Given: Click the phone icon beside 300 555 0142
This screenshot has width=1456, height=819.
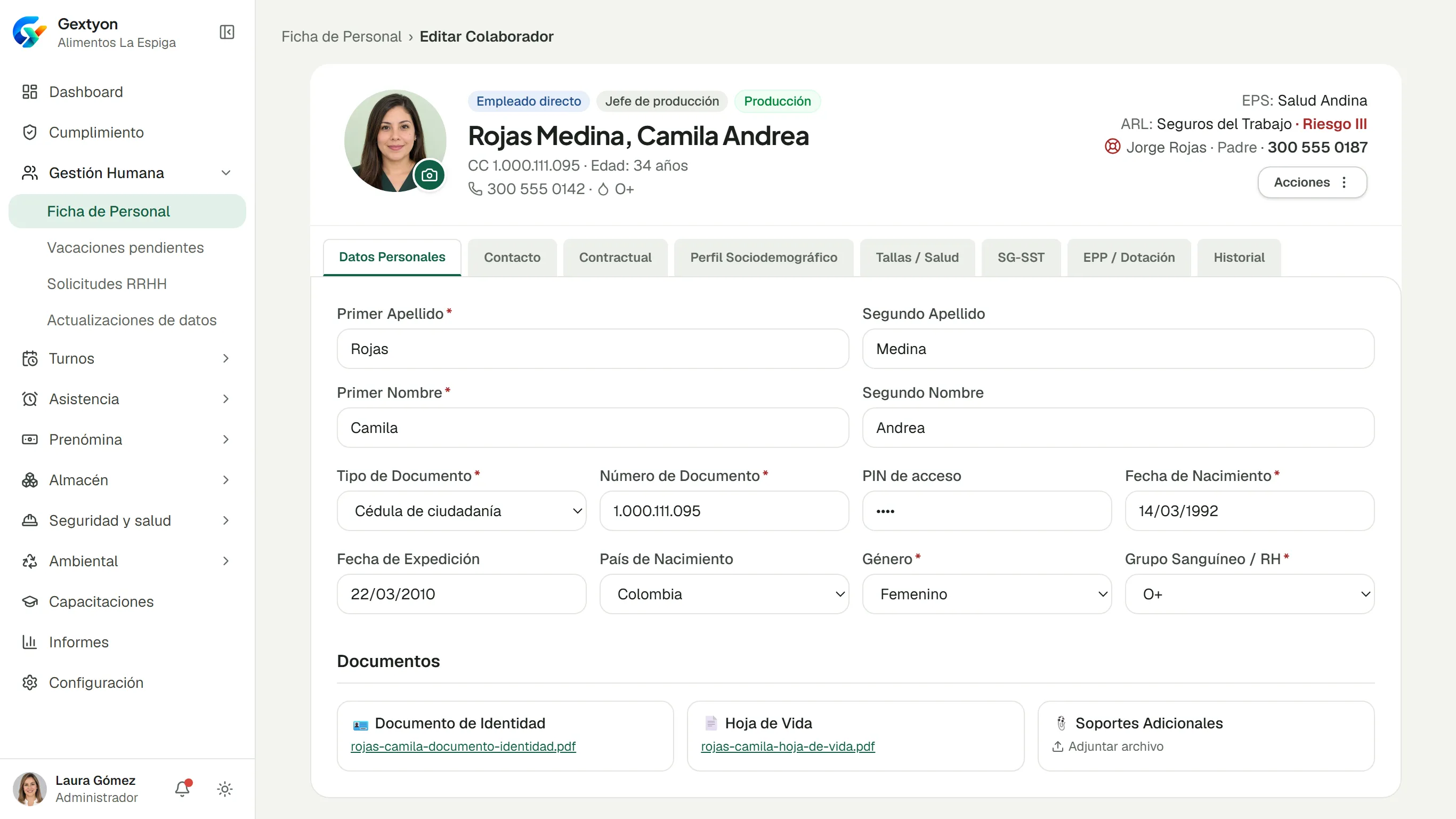Looking at the screenshot, I should pos(475,189).
